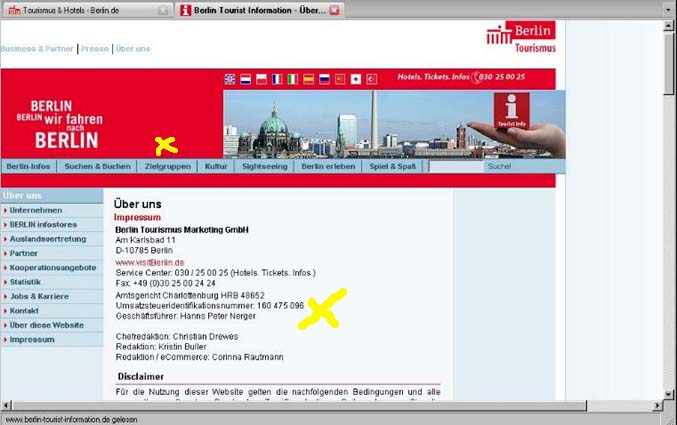Click the Presse link at top
Viewport: 677px width, 425px height.
click(x=95, y=48)
